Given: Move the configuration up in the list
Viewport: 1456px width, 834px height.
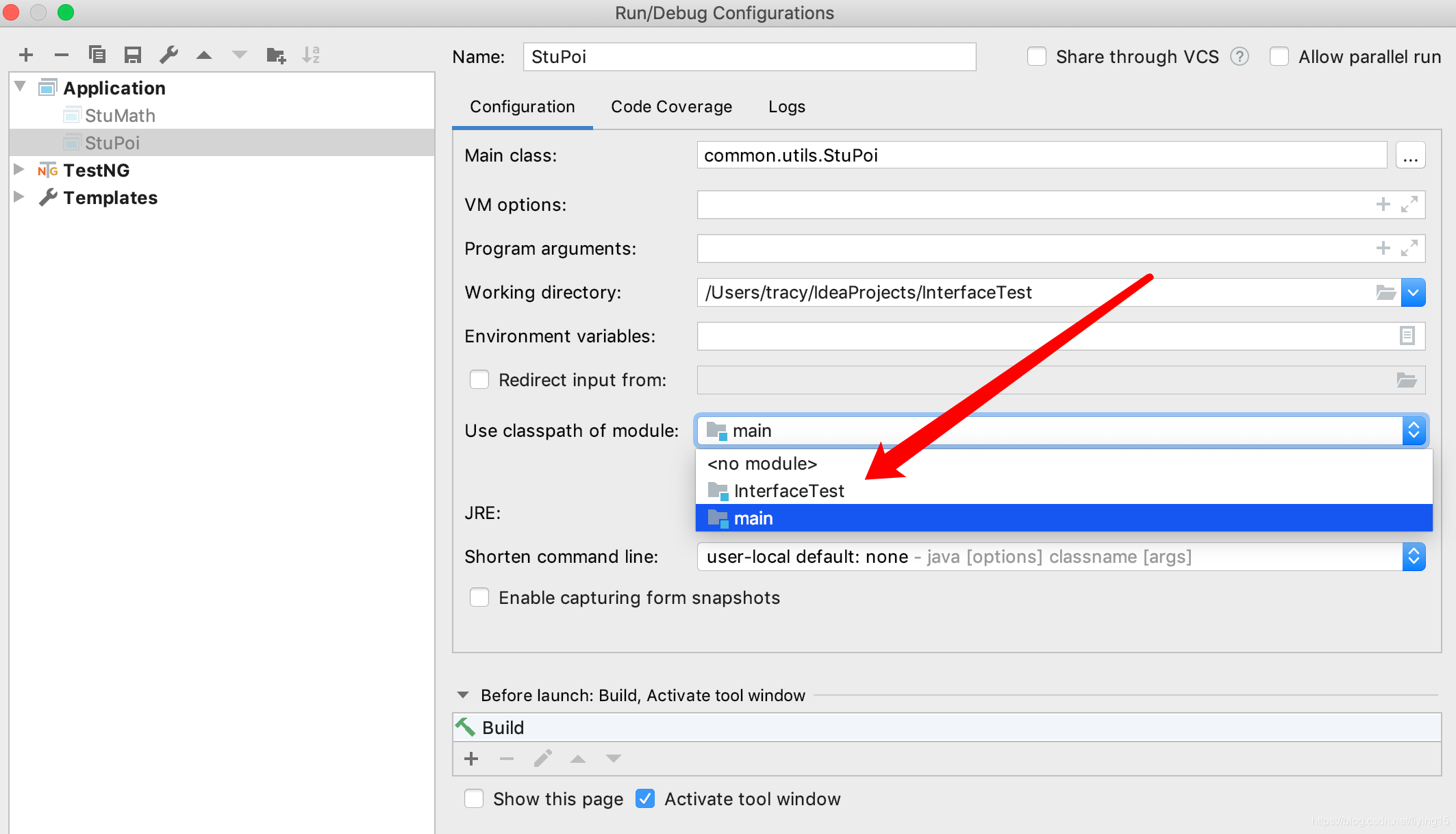Looking at the screenshot, I should click(x=204, y=55).
